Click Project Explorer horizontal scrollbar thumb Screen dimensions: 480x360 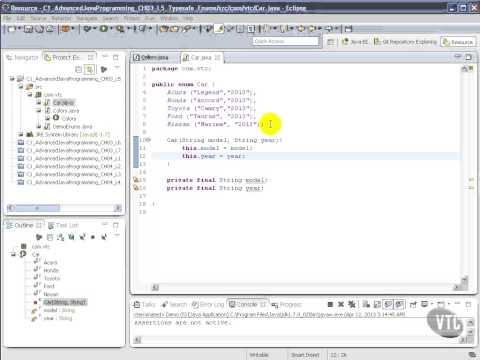pyautogui.click(x=37, y=208)
